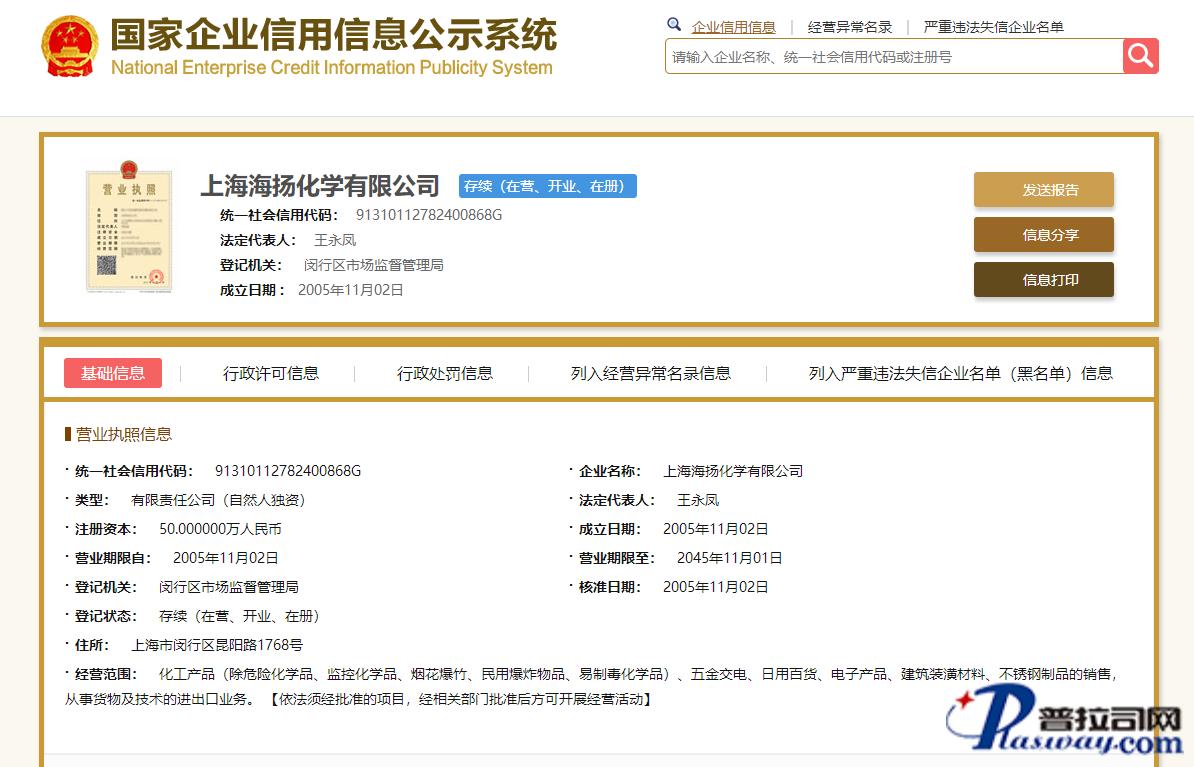The image size is (1194, 767).
Task: Open the 列入严重违法失信企业名单（黑名单）信息 tab
Action: [x=960, y=373]
